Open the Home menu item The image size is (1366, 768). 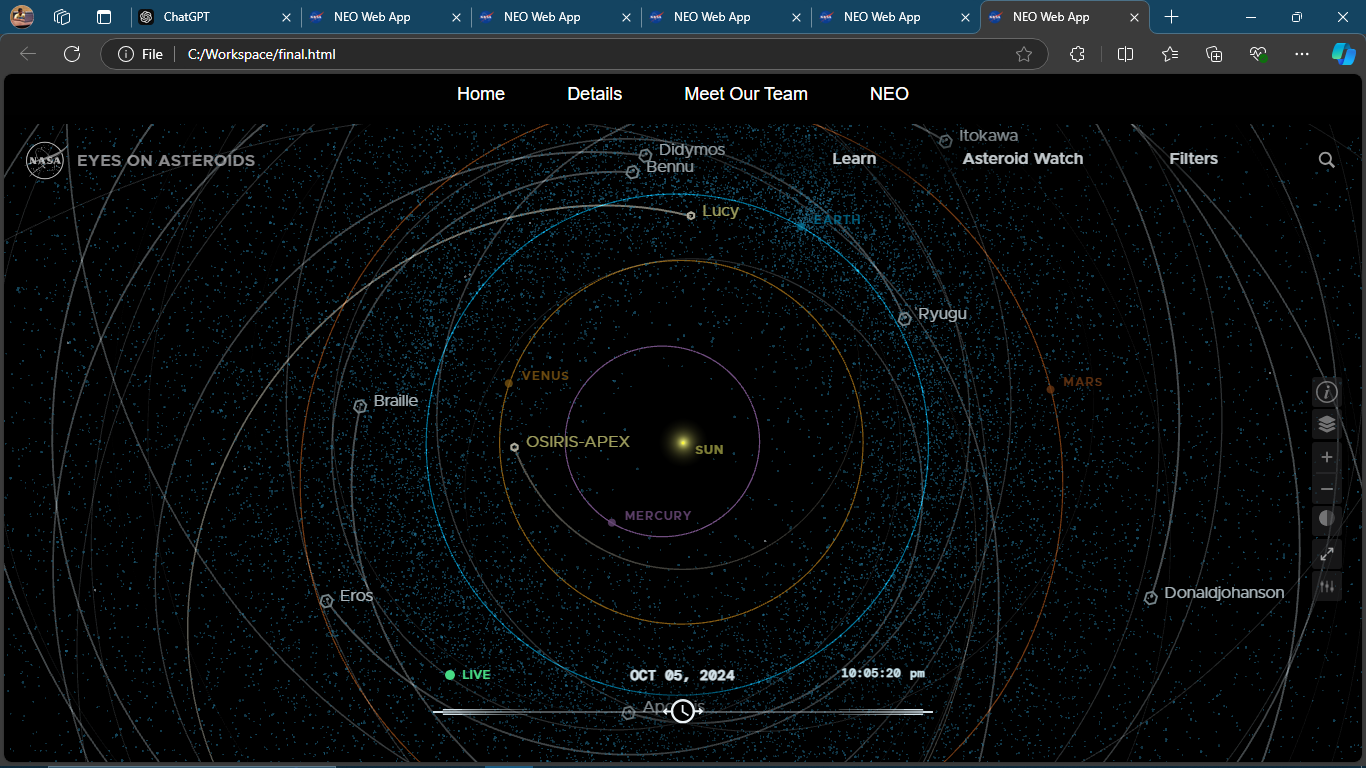click(481, 94)
